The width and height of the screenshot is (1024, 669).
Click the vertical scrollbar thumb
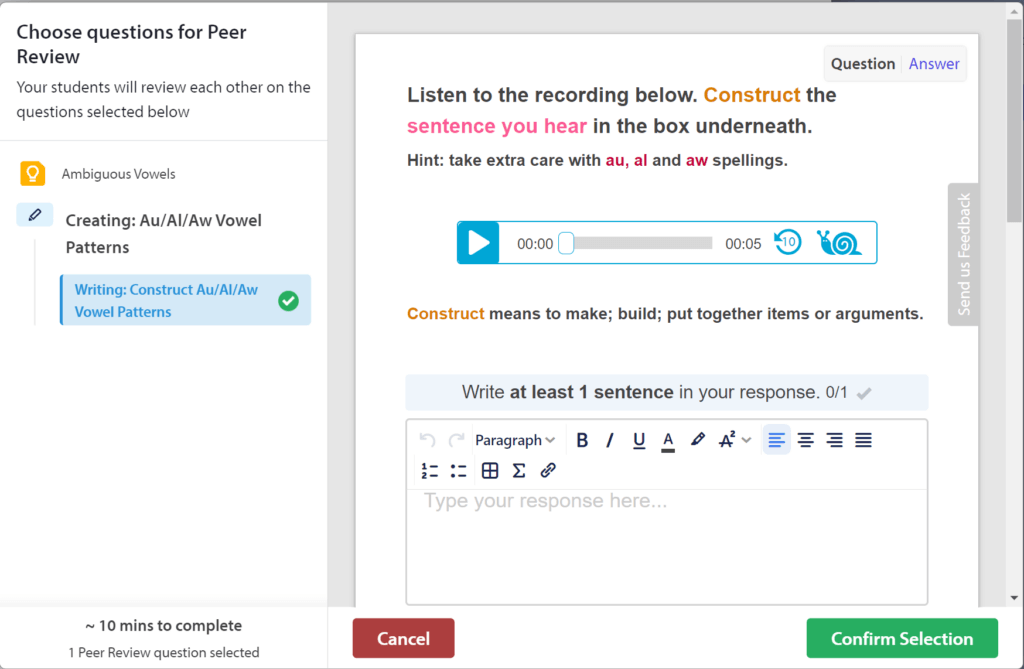coord(1014,121)
